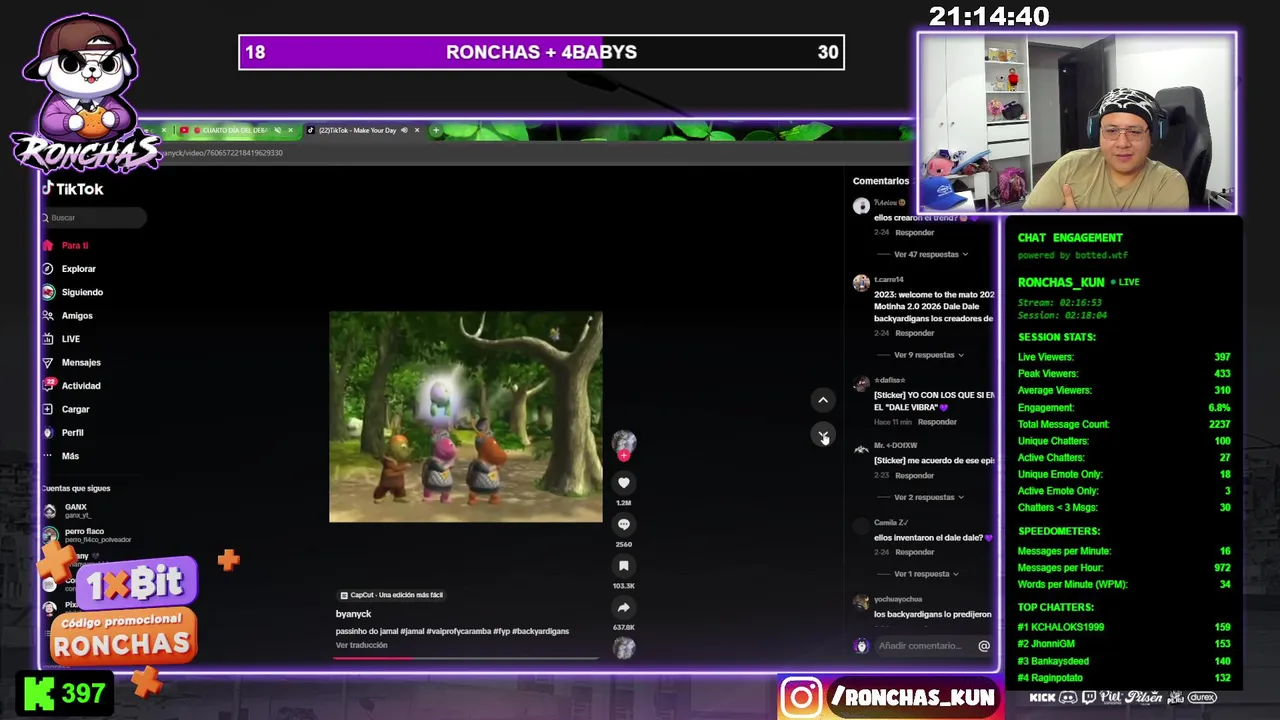Click the Buscar search field

point(95,218)
